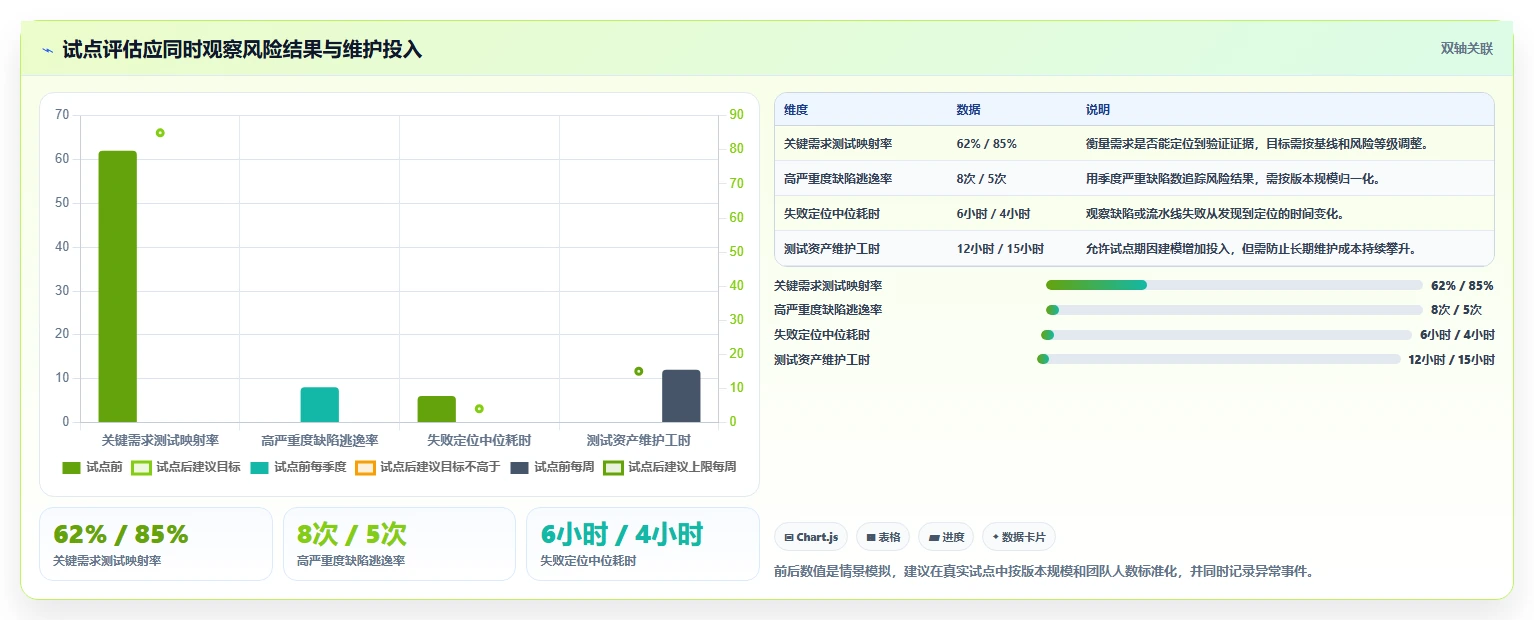
Task: Open the 8次 / 5次 data card
Action: click(x=399, y=544)
